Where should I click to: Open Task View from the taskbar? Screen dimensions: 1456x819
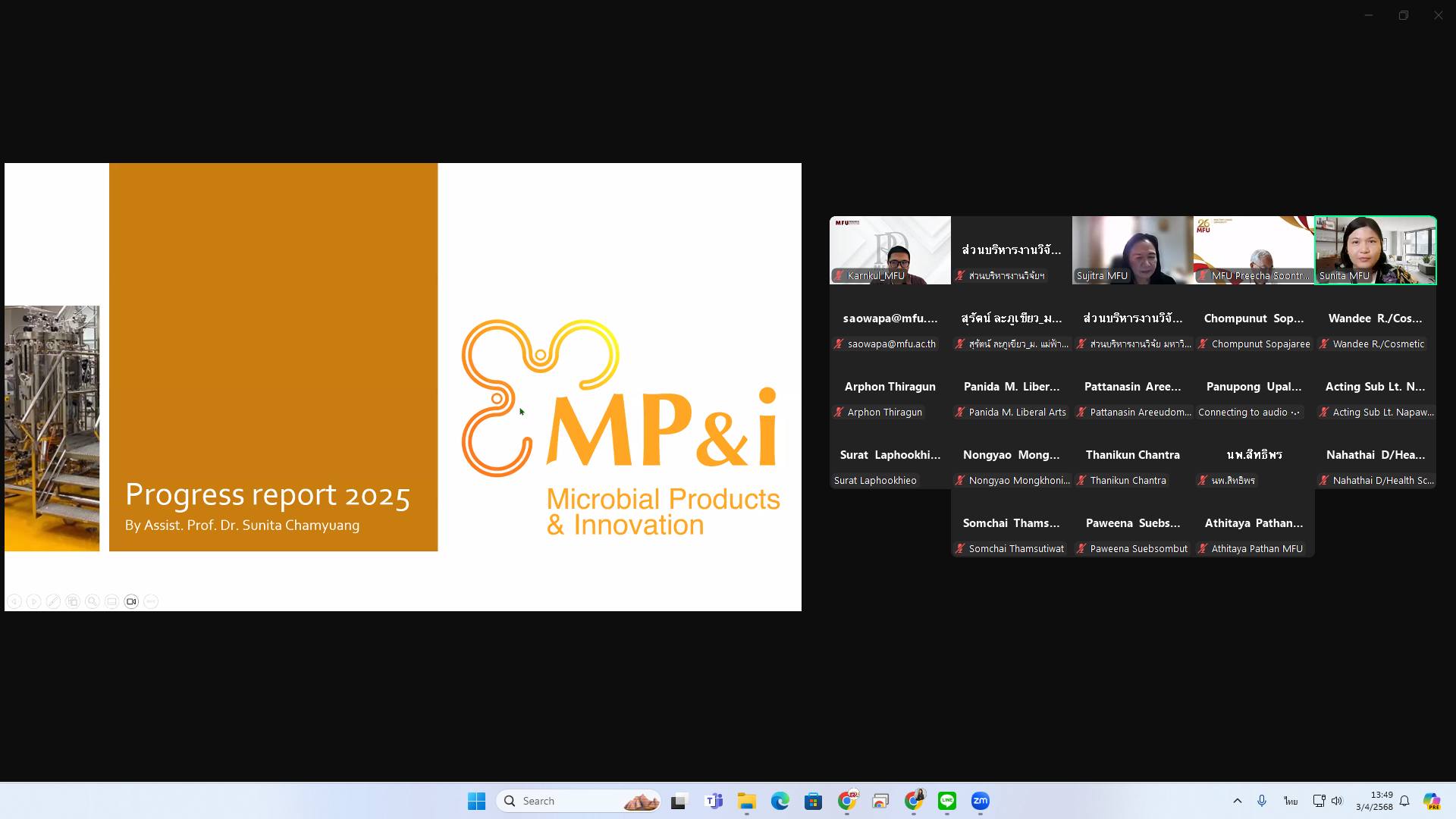click(679, 801)
